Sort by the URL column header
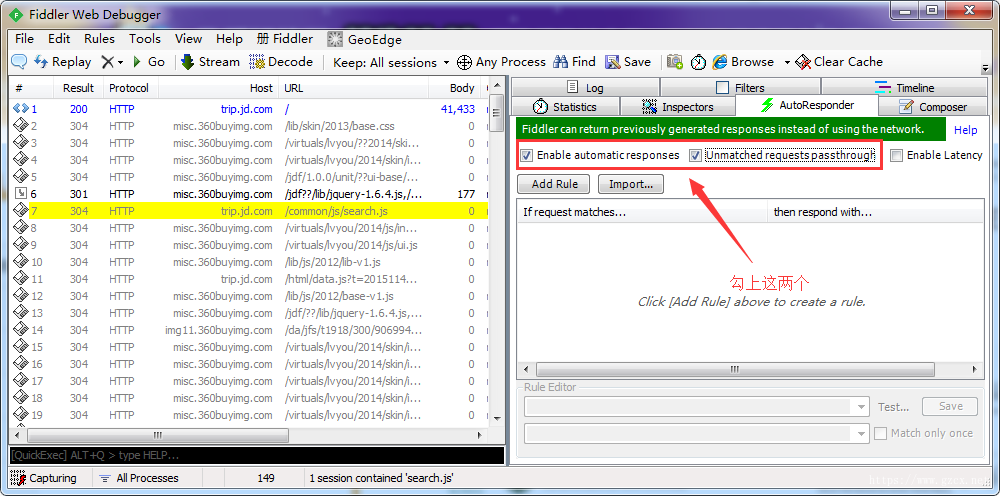This screenshot has width=1000, height=496. click(353, 88)
